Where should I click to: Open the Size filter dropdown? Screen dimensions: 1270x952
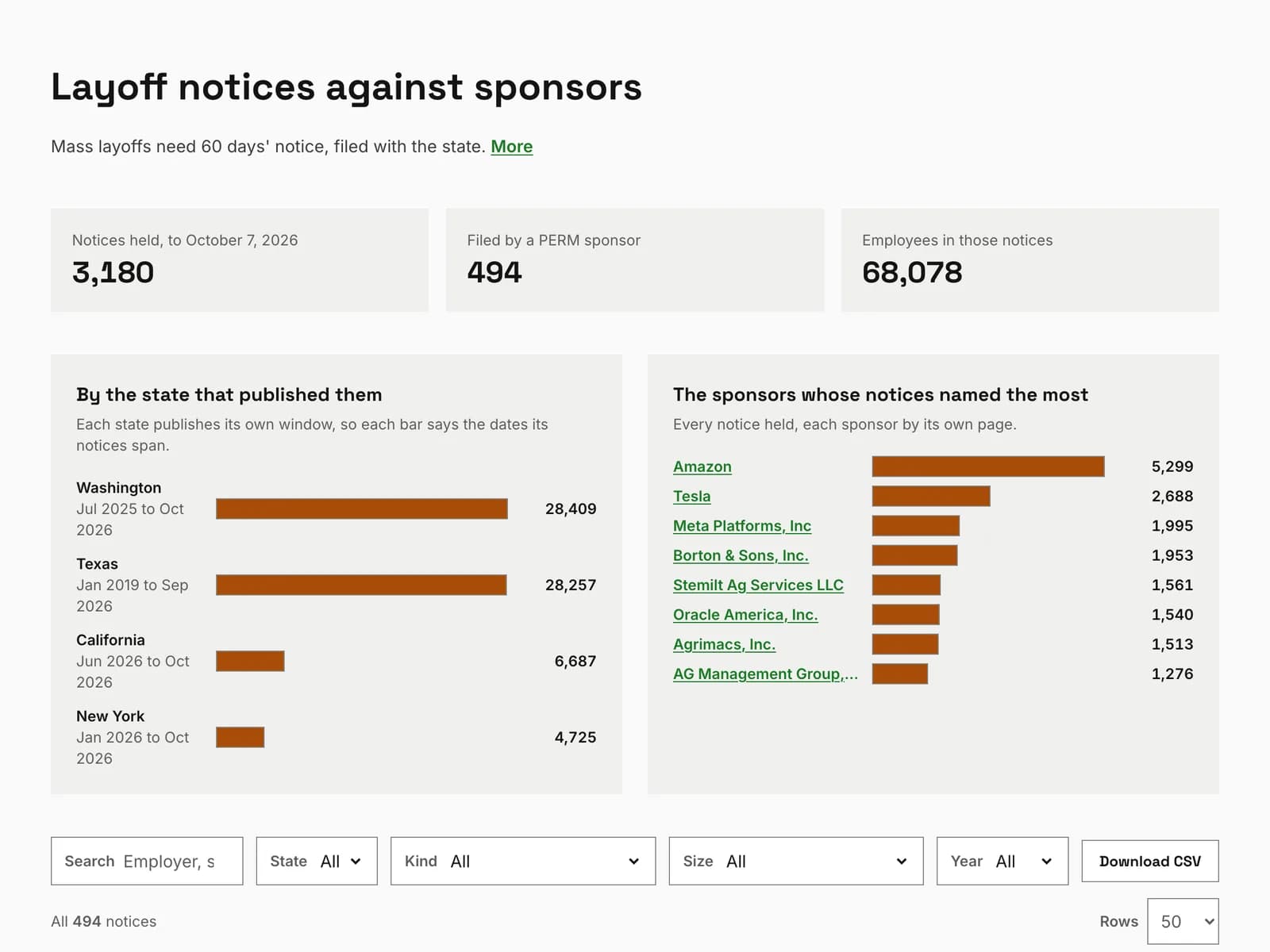796,861
